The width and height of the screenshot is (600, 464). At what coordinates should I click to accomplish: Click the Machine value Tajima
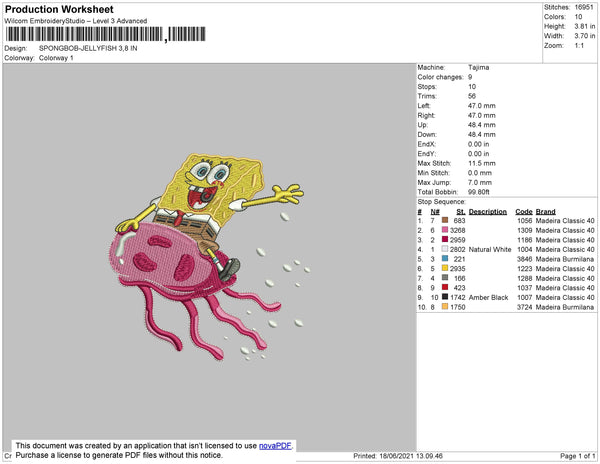[x=478, y=67]
